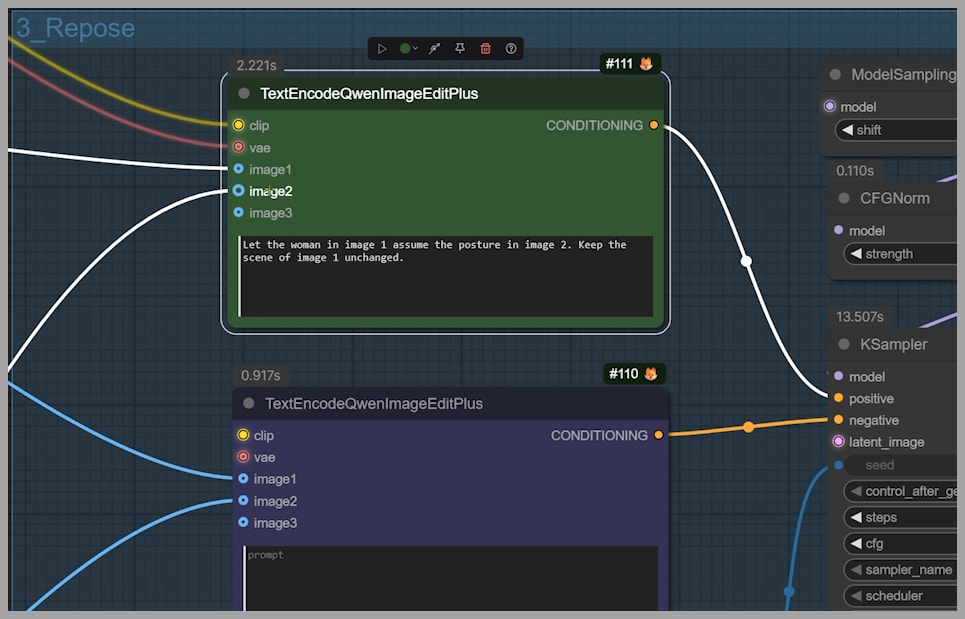Delete the selected node with trash icon

tap(486, 48)
